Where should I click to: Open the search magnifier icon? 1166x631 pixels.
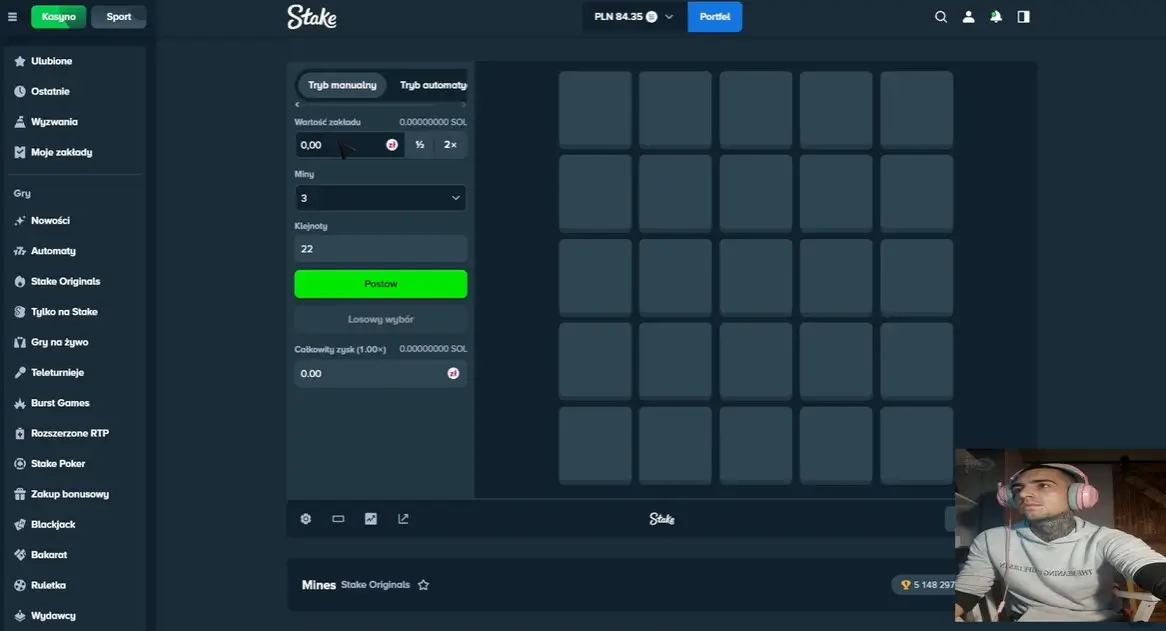tap(941, 16)
